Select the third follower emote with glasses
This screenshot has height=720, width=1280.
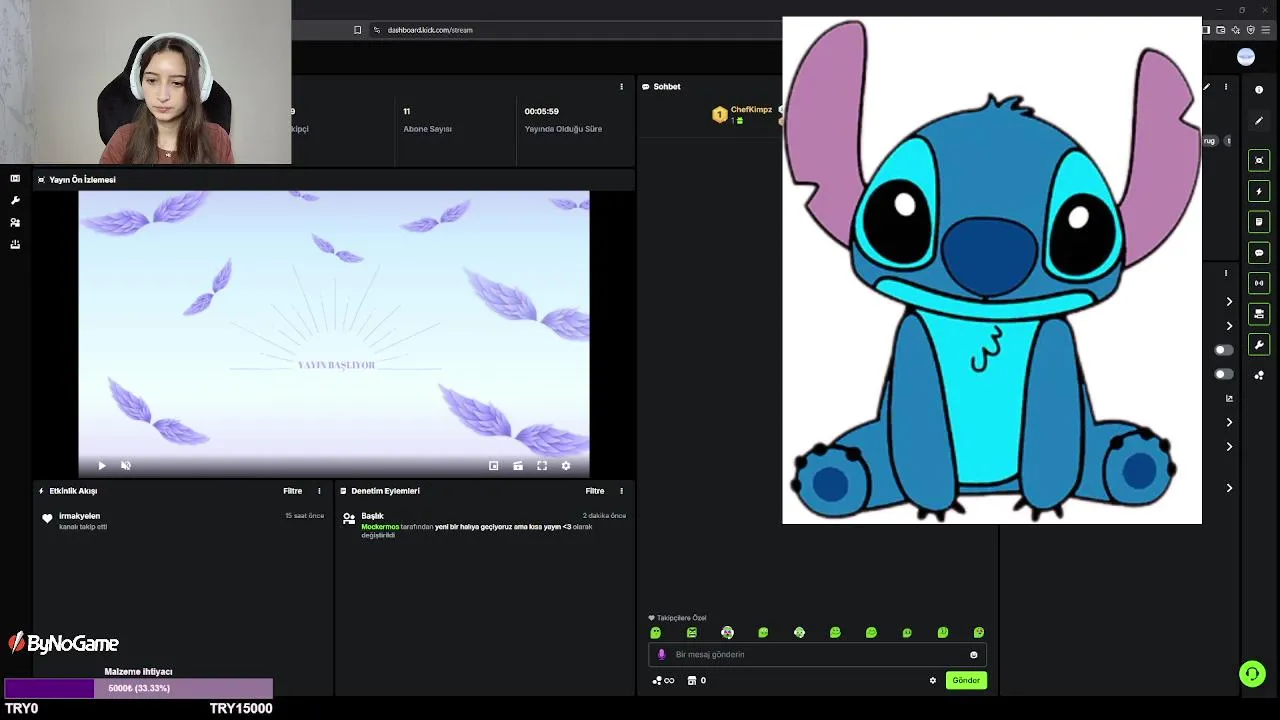click(x=727, y=632)
